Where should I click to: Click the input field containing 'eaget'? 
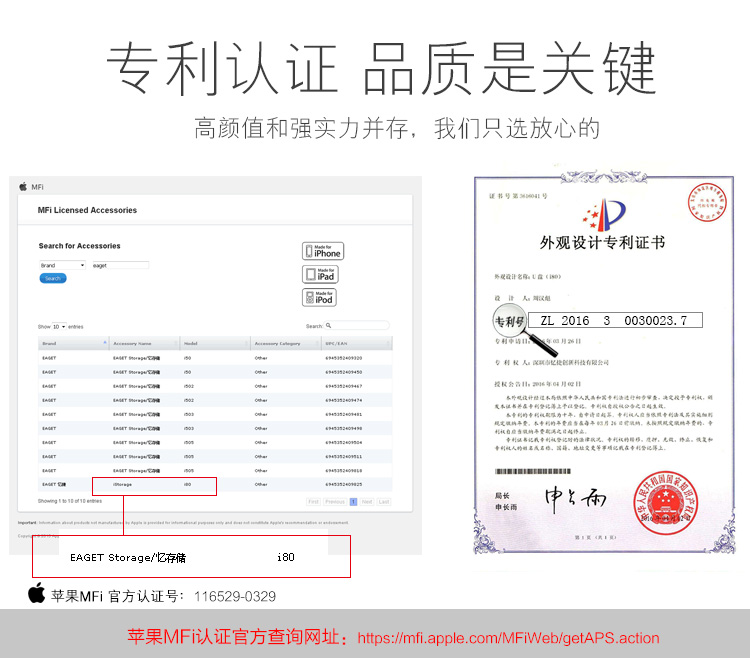120,265
